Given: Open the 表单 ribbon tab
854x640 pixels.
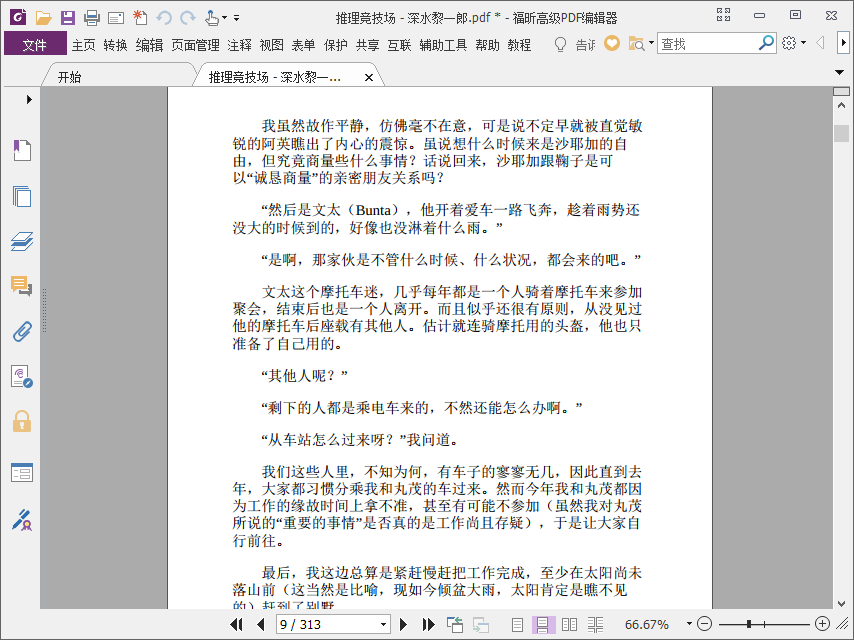Looking at the screenshot, I should pyautogui.click(x=303, y=45).
